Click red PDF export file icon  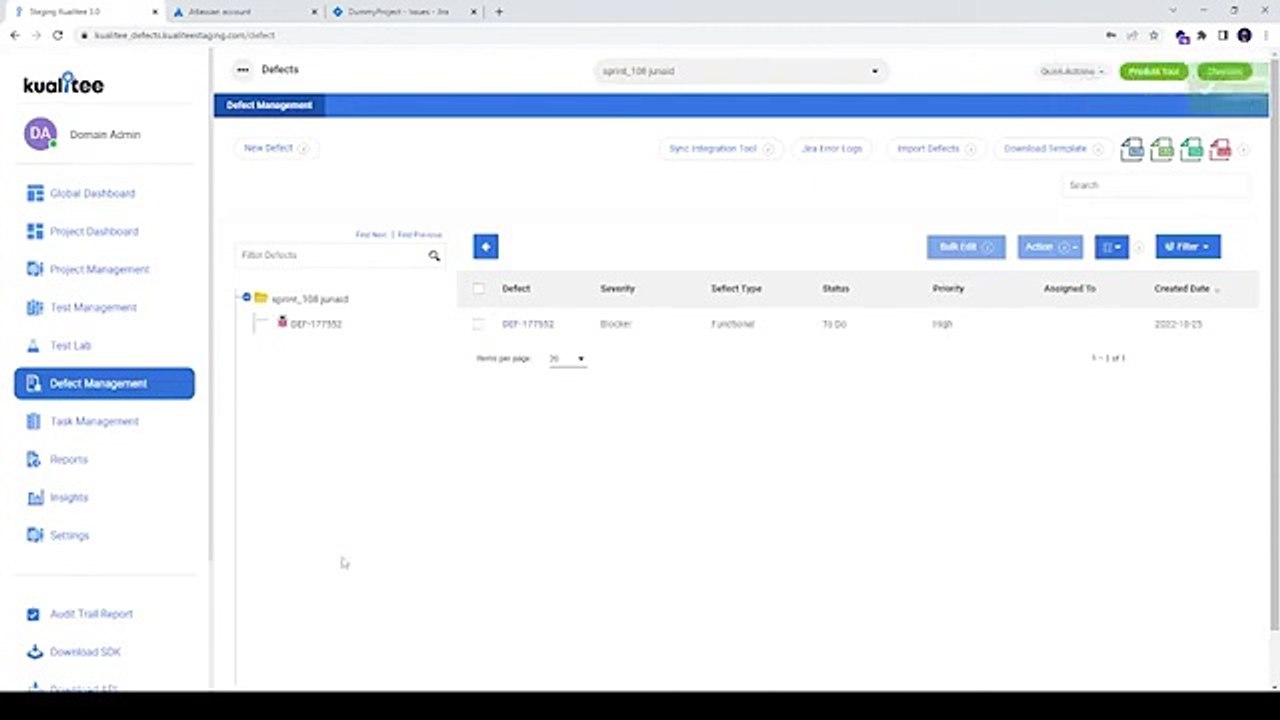point(1220,149)
